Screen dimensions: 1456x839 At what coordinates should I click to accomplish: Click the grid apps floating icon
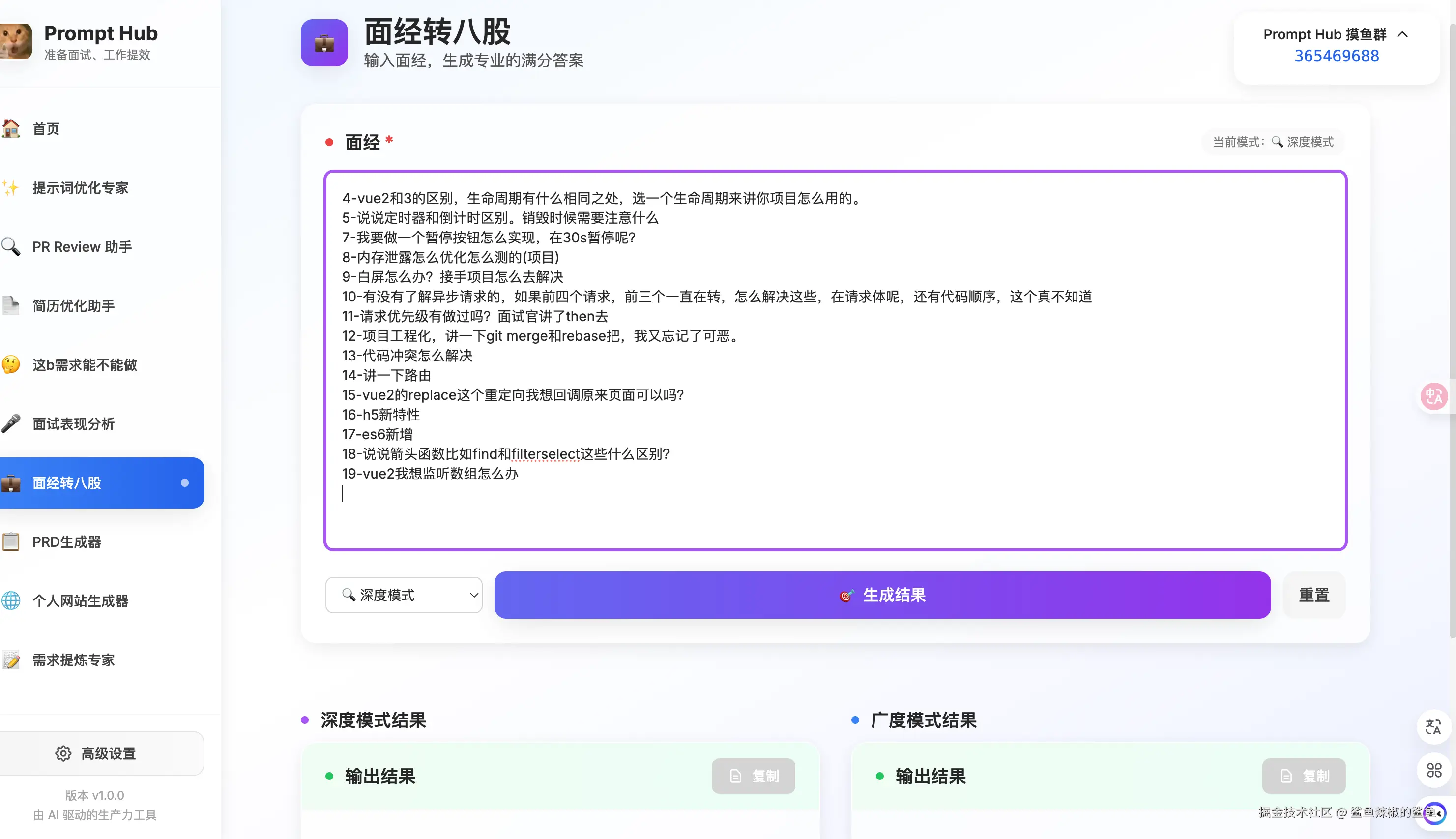1433,771
